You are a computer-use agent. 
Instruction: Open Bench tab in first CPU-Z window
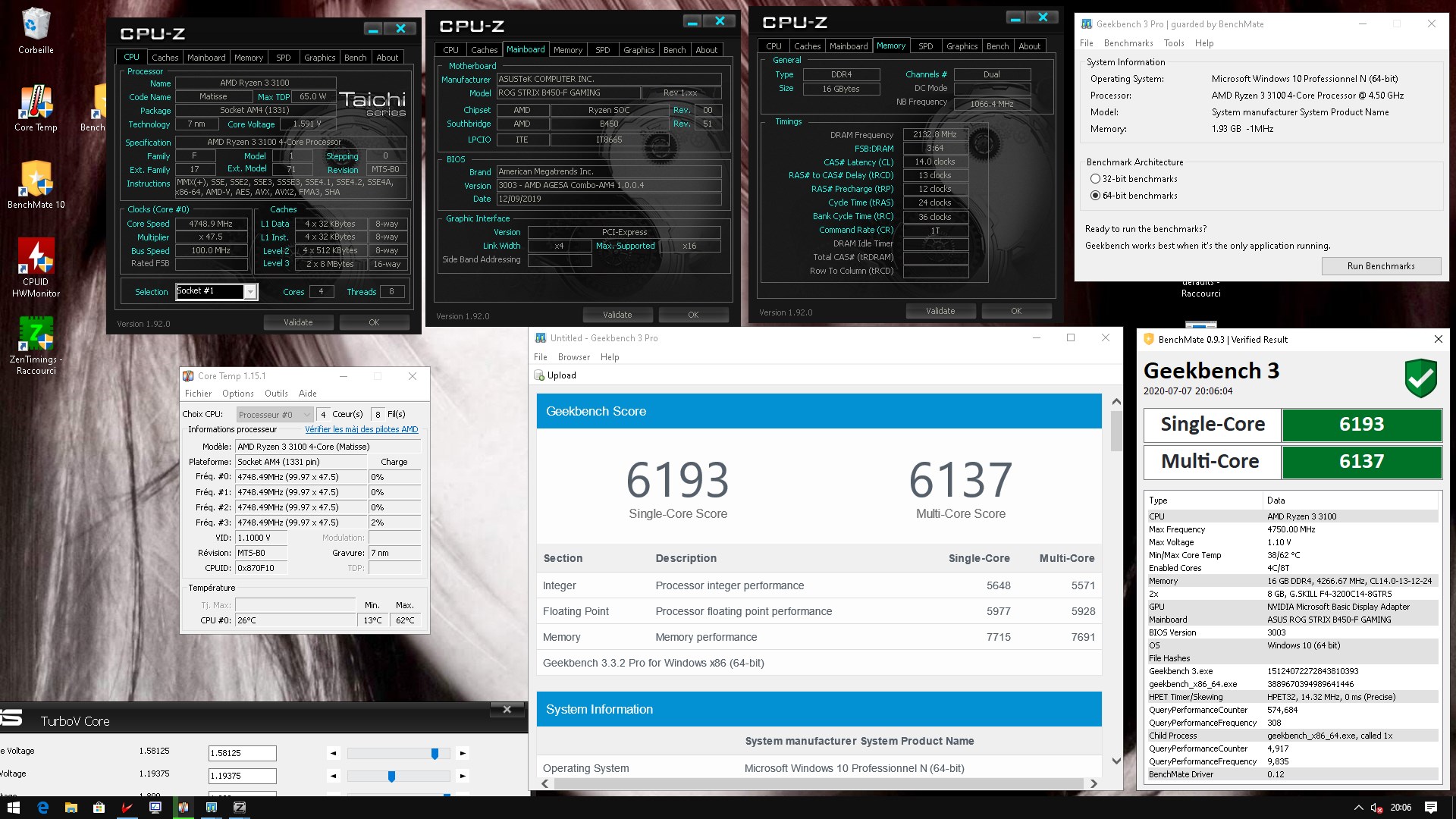click(355, 58)
